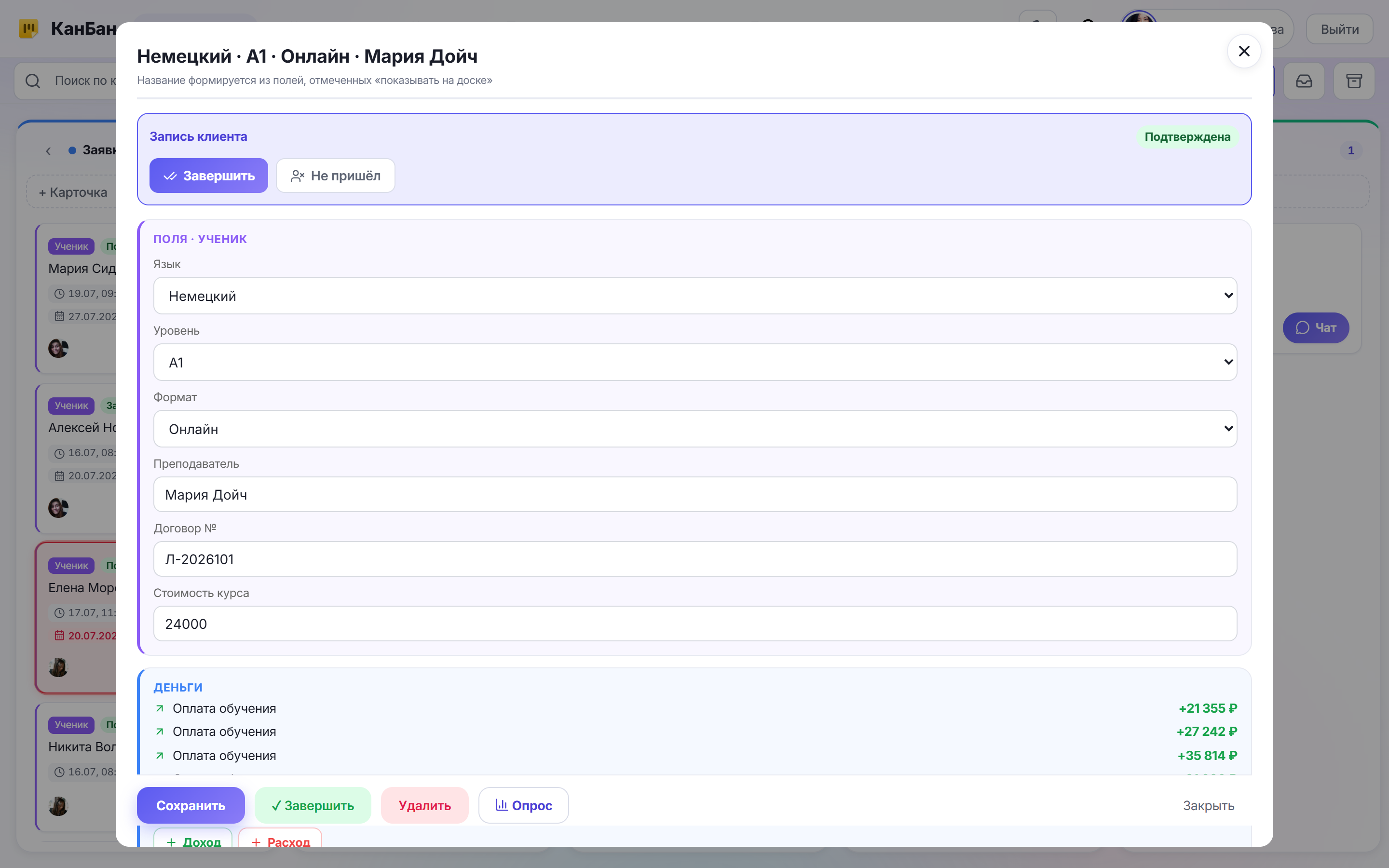This screenshot has height=868, width=1389.
Task: Expand the Язык dropdown
Action: tap(694, 296)
